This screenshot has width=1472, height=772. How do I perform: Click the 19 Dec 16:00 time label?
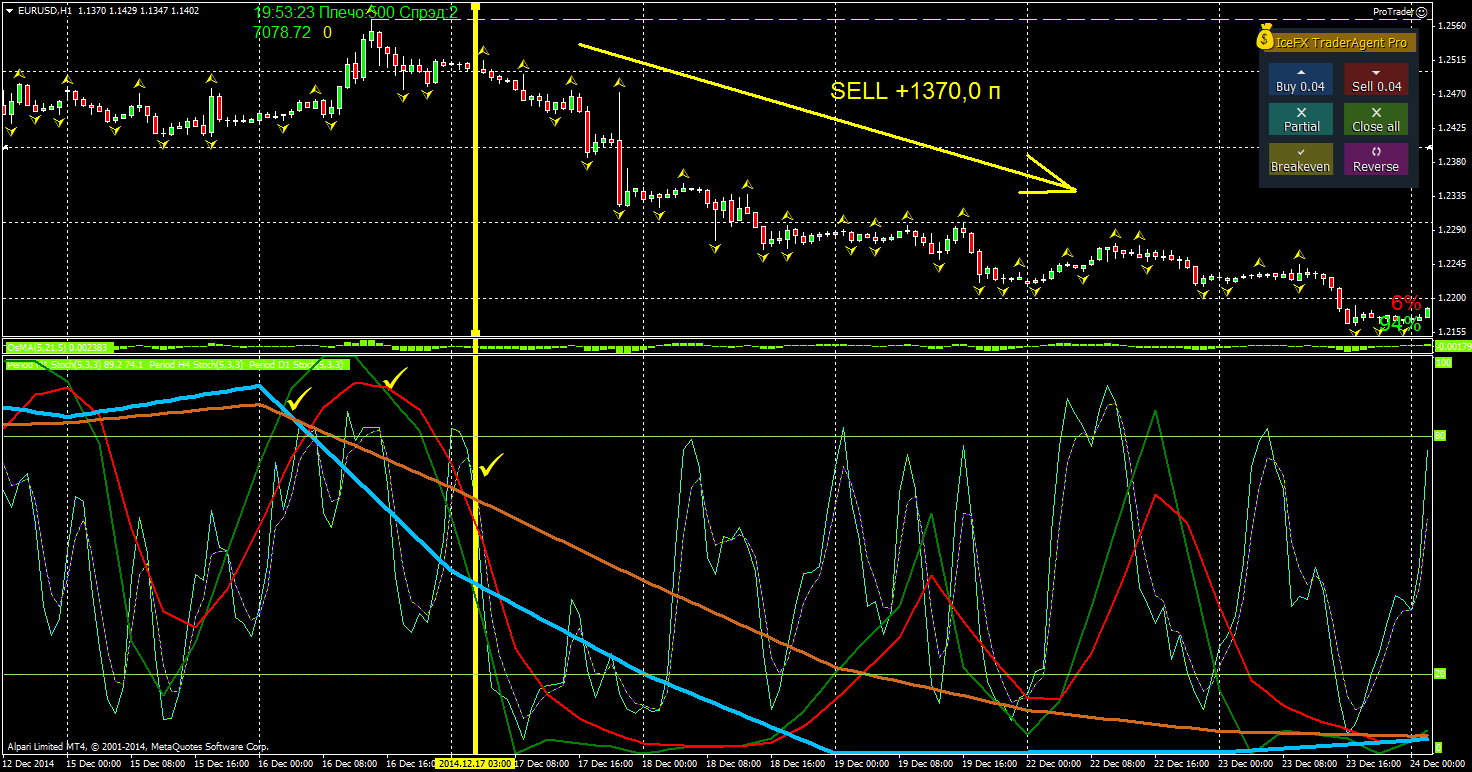pos(990,763)
